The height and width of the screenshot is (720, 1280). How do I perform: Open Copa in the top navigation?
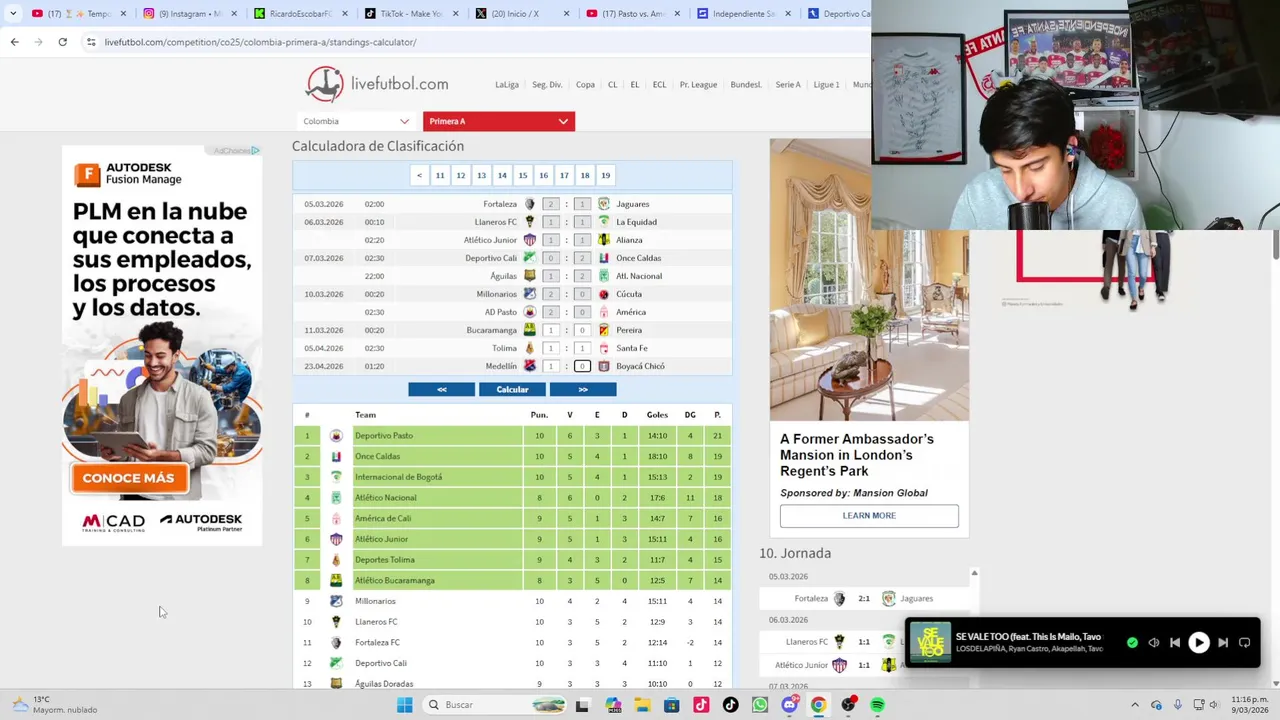(585, 85)
